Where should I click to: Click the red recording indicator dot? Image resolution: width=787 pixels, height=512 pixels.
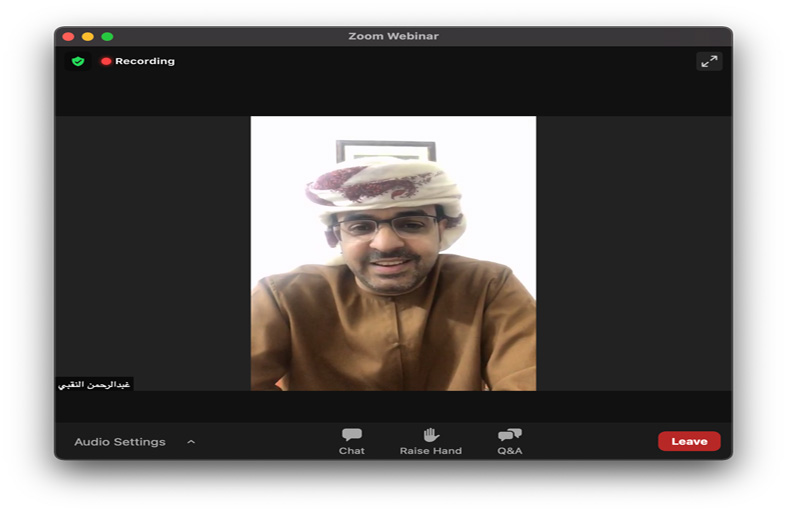tap(106, 61)
